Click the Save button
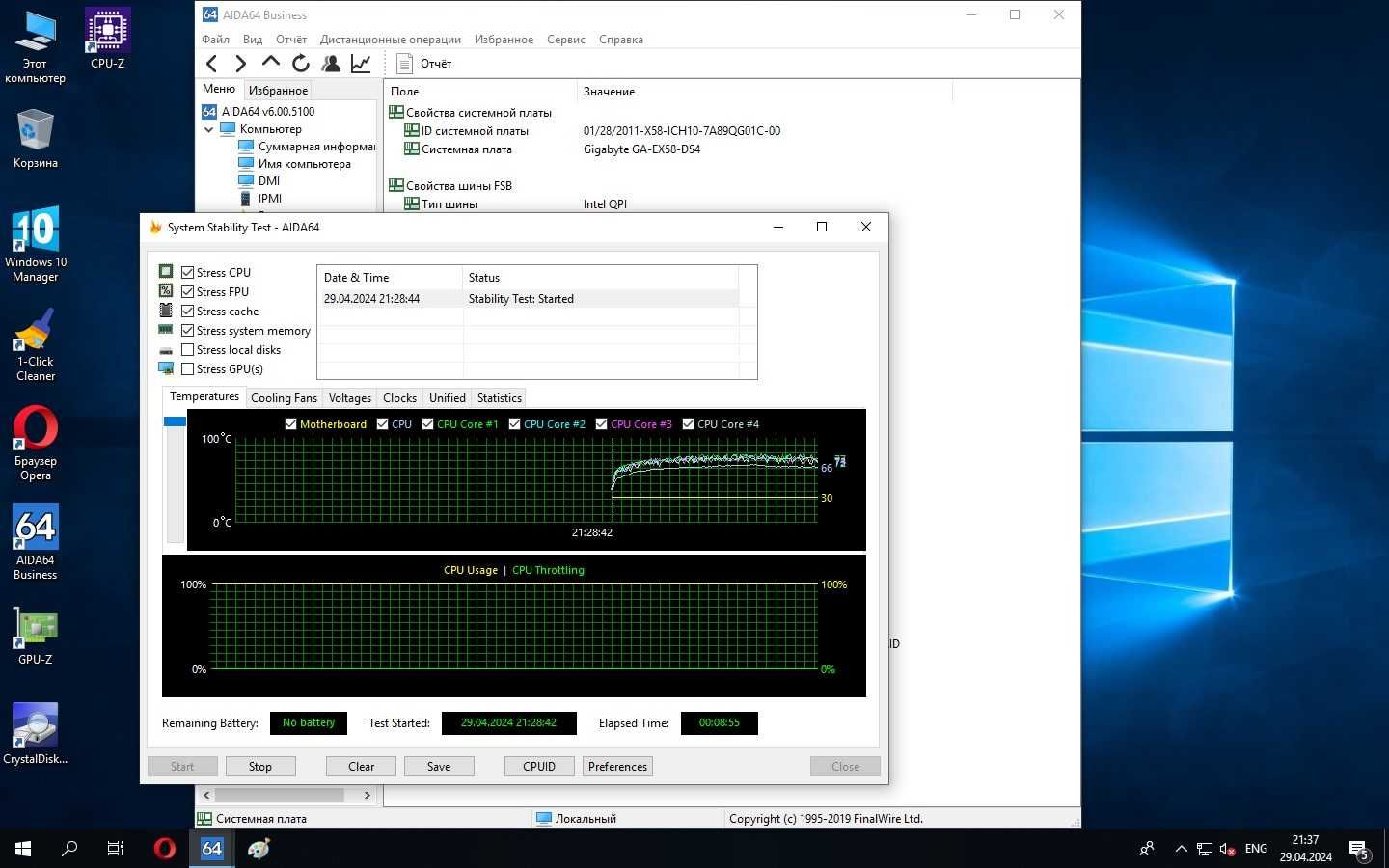 pos(439,767)
